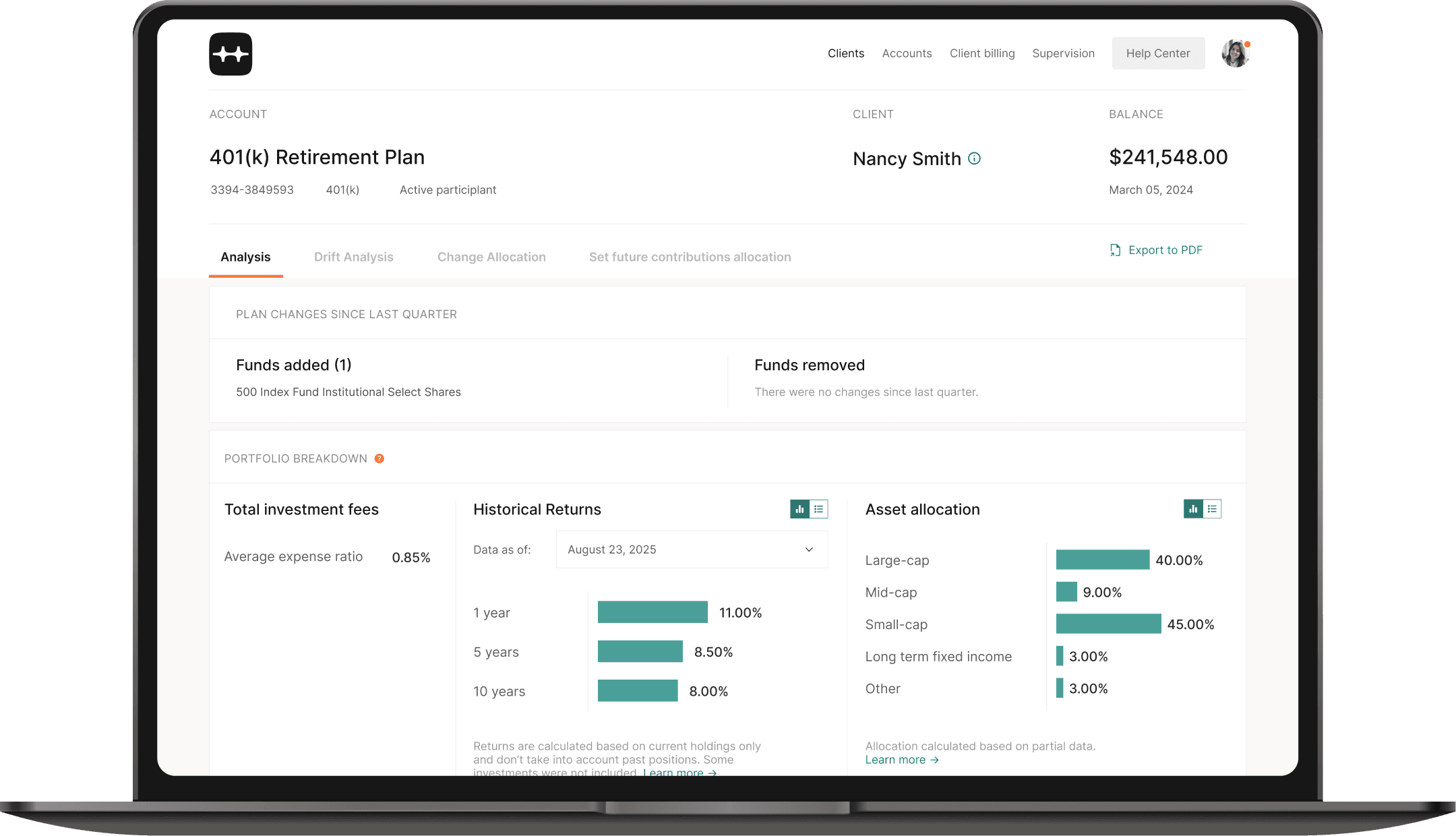Click Learn more under Asset allocation

(x=902, y=760)
